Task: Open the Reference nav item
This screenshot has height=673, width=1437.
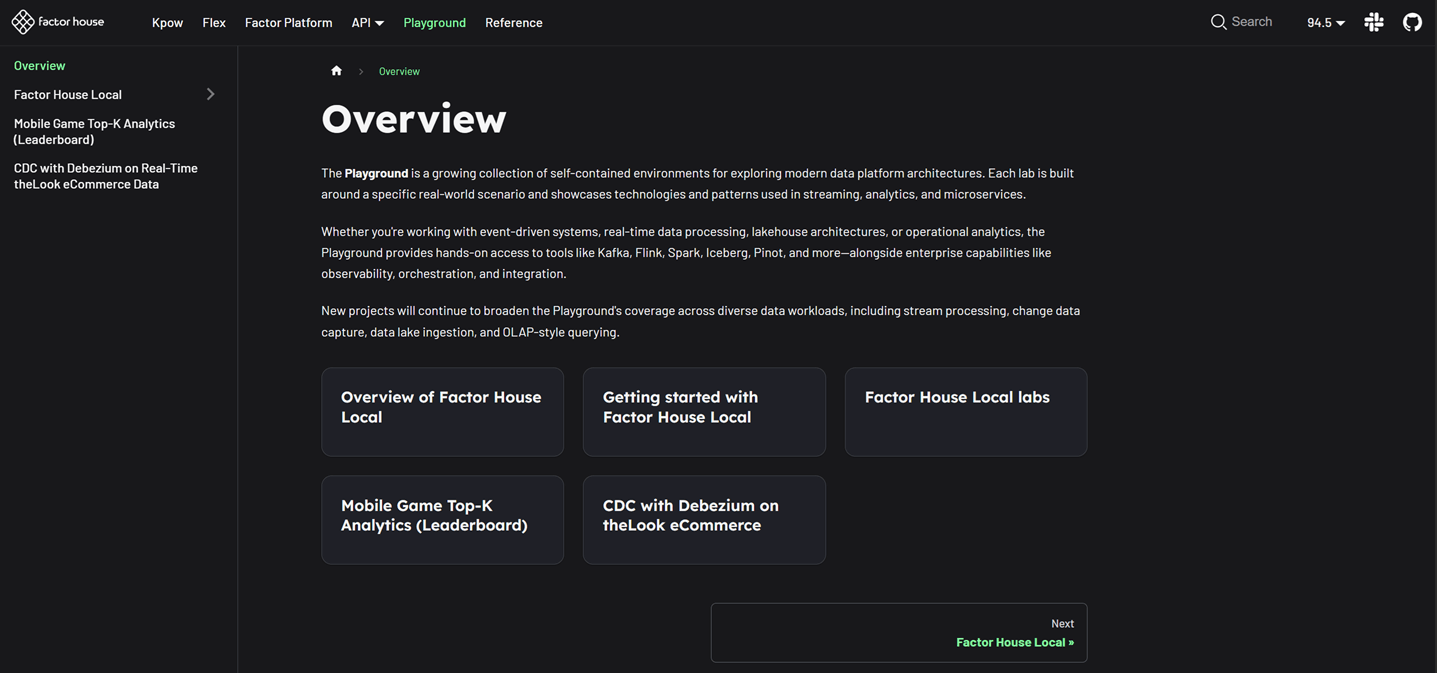Action: (x=513, y=22)
